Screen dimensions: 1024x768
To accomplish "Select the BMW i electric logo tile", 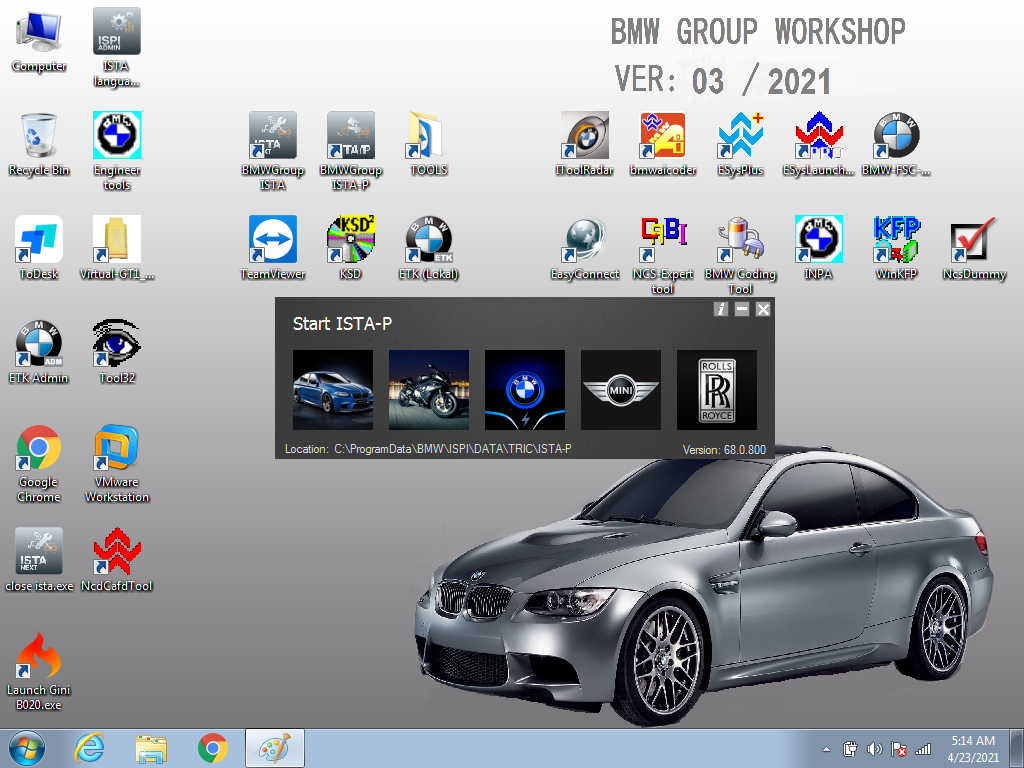I will tap(524, 389).
